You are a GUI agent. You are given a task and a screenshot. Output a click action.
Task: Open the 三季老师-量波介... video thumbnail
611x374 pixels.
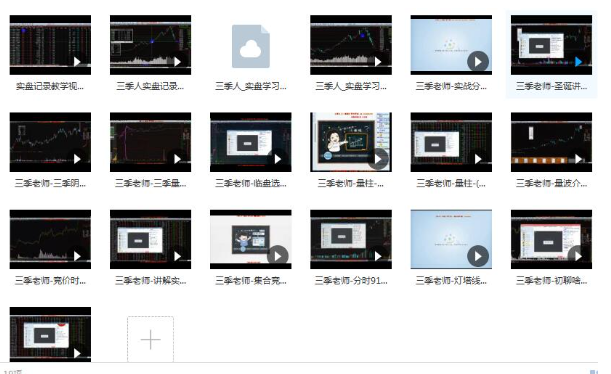pos(551,142)
